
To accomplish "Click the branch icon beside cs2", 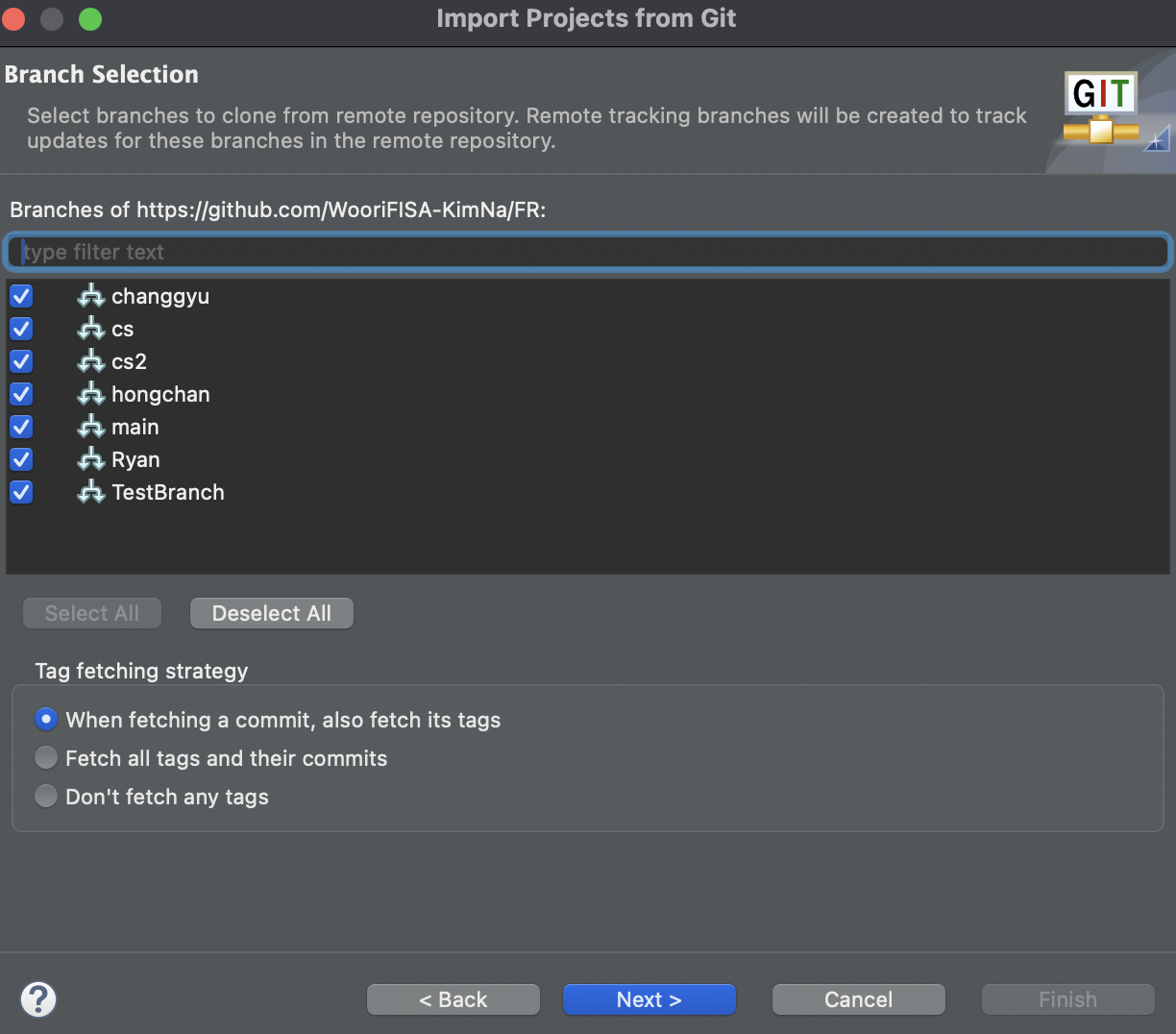I will coord(91,361).
